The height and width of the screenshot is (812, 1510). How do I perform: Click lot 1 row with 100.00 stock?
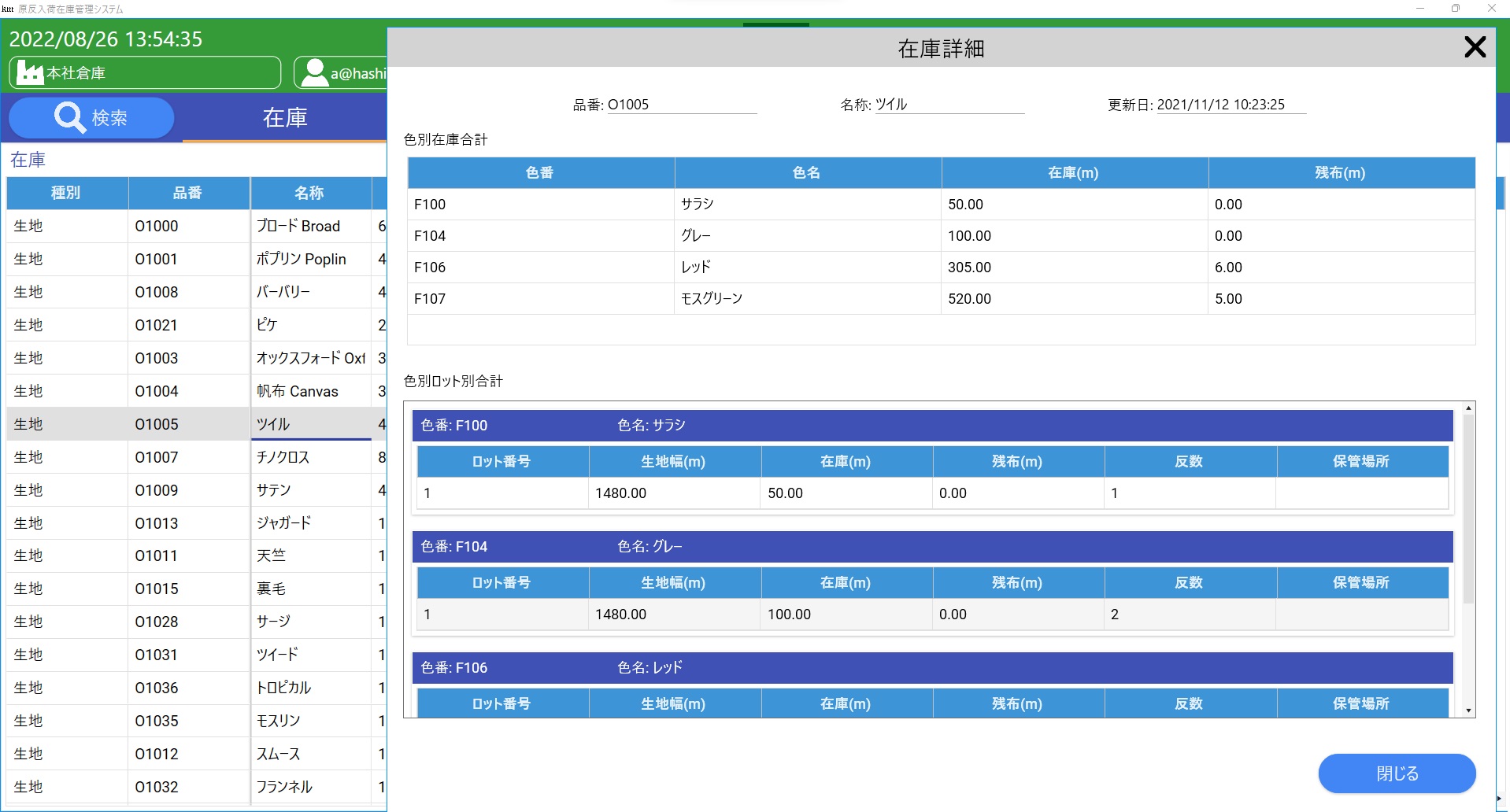point(933,615)
